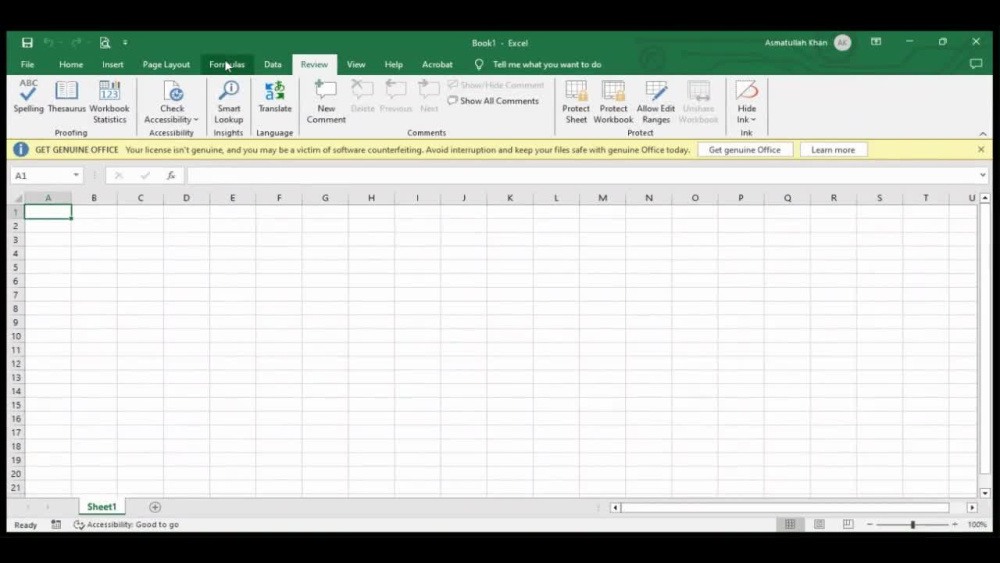
Task: Open Print Preview from the quick access toolbar
Action: pos(105,43)
